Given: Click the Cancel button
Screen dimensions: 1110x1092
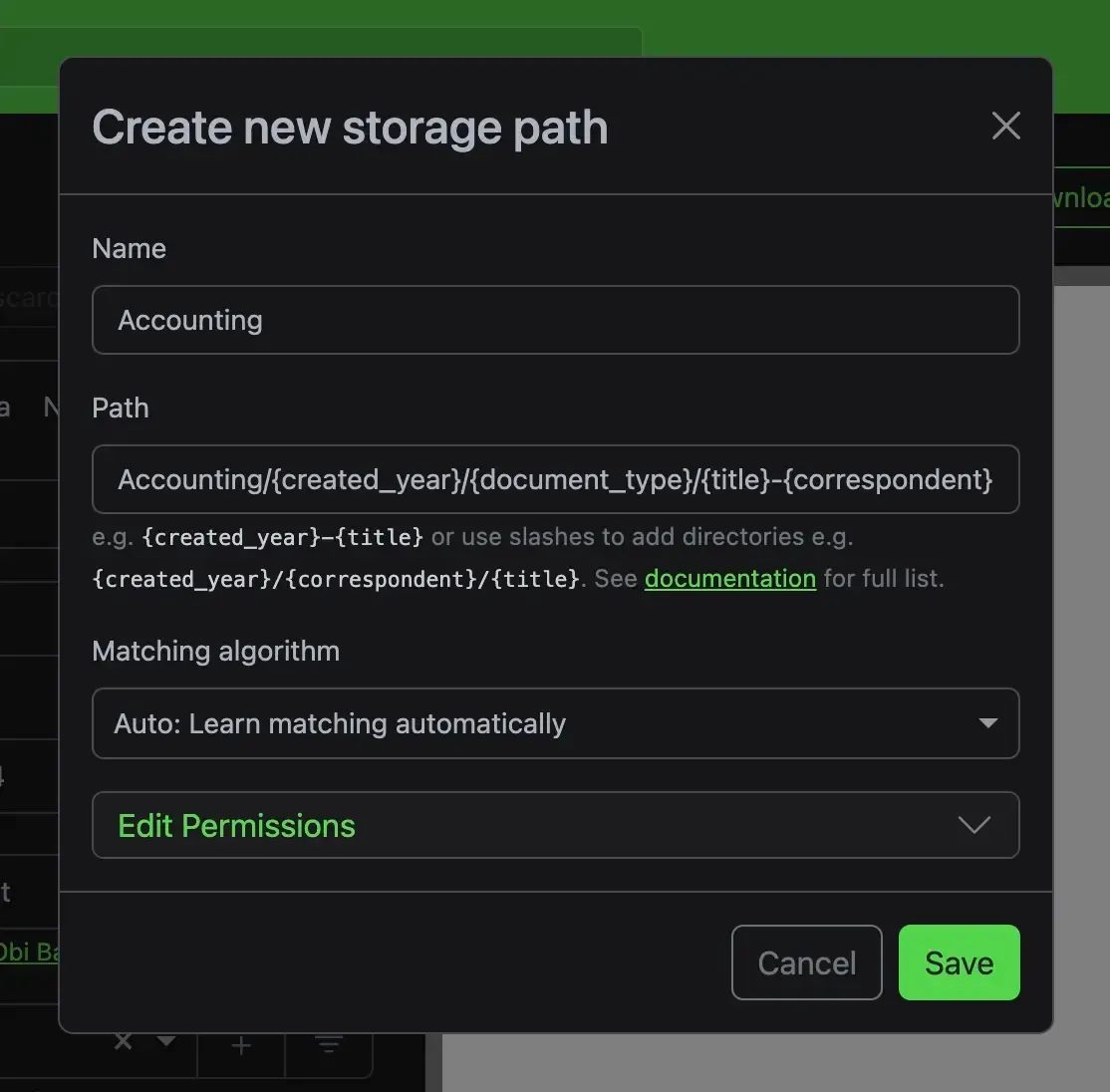Looking at the screenshot, I should tap(806, 962).
